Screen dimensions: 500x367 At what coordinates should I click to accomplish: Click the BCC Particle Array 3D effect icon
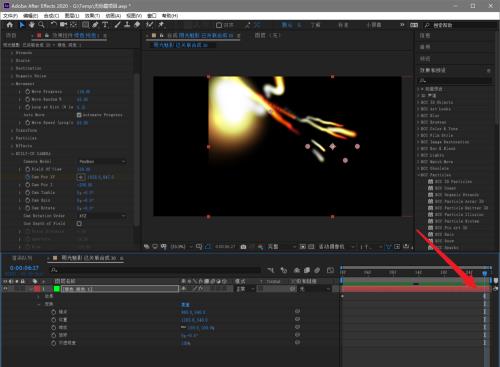click(x=430, y=201)
